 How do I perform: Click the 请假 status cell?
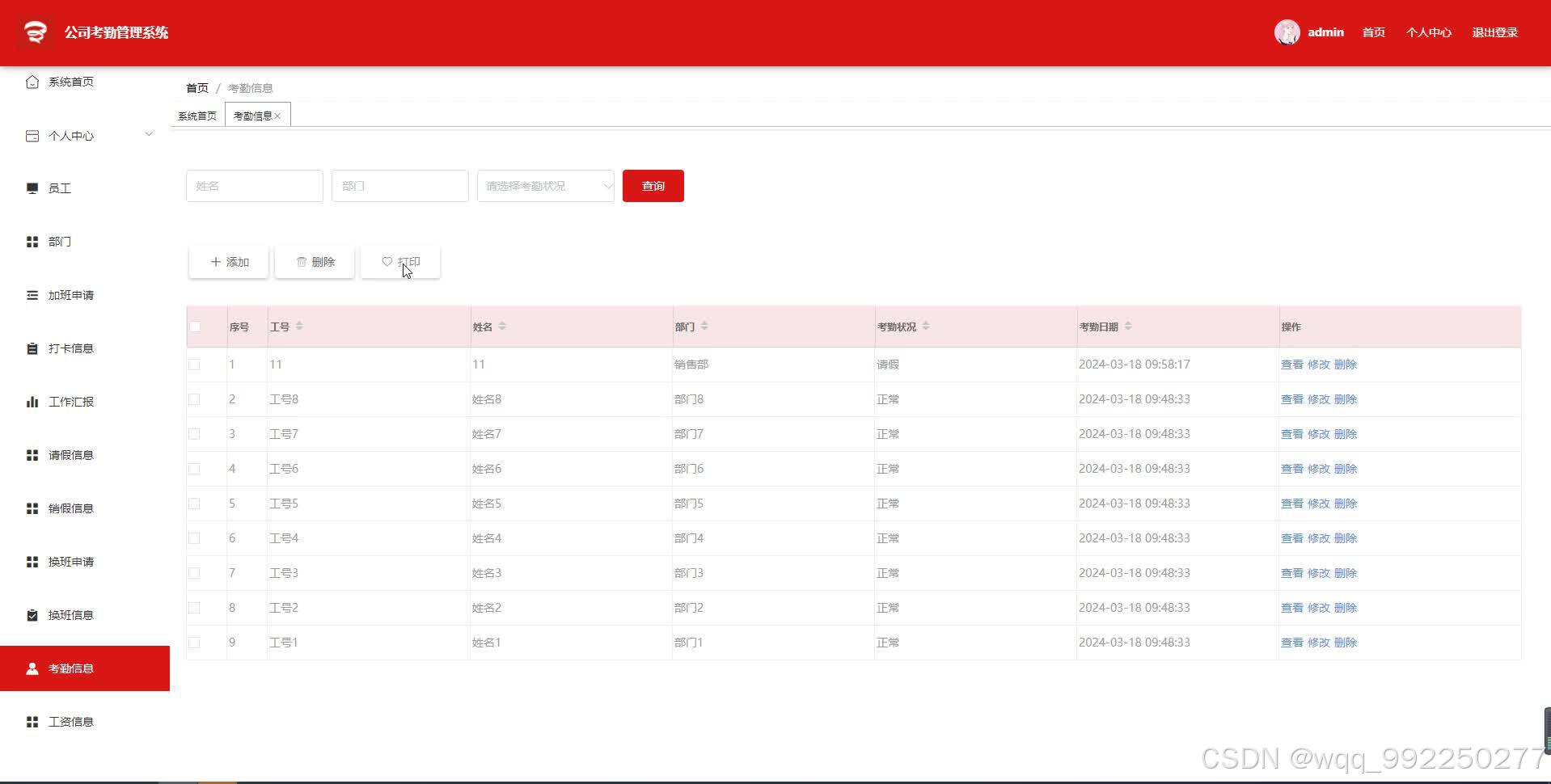(x=888, y=365)
